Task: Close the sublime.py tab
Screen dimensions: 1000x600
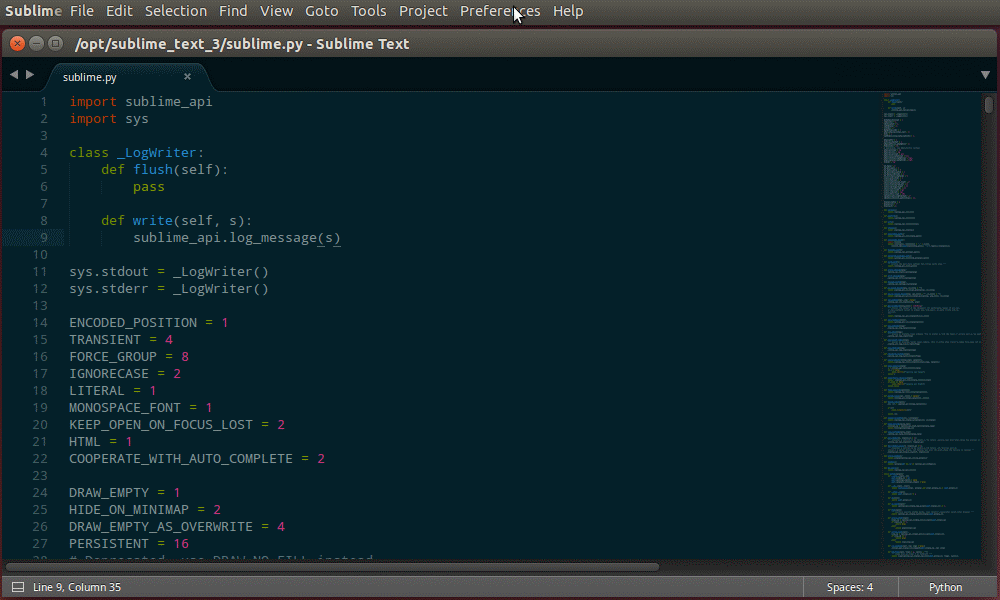Action: 188,77
